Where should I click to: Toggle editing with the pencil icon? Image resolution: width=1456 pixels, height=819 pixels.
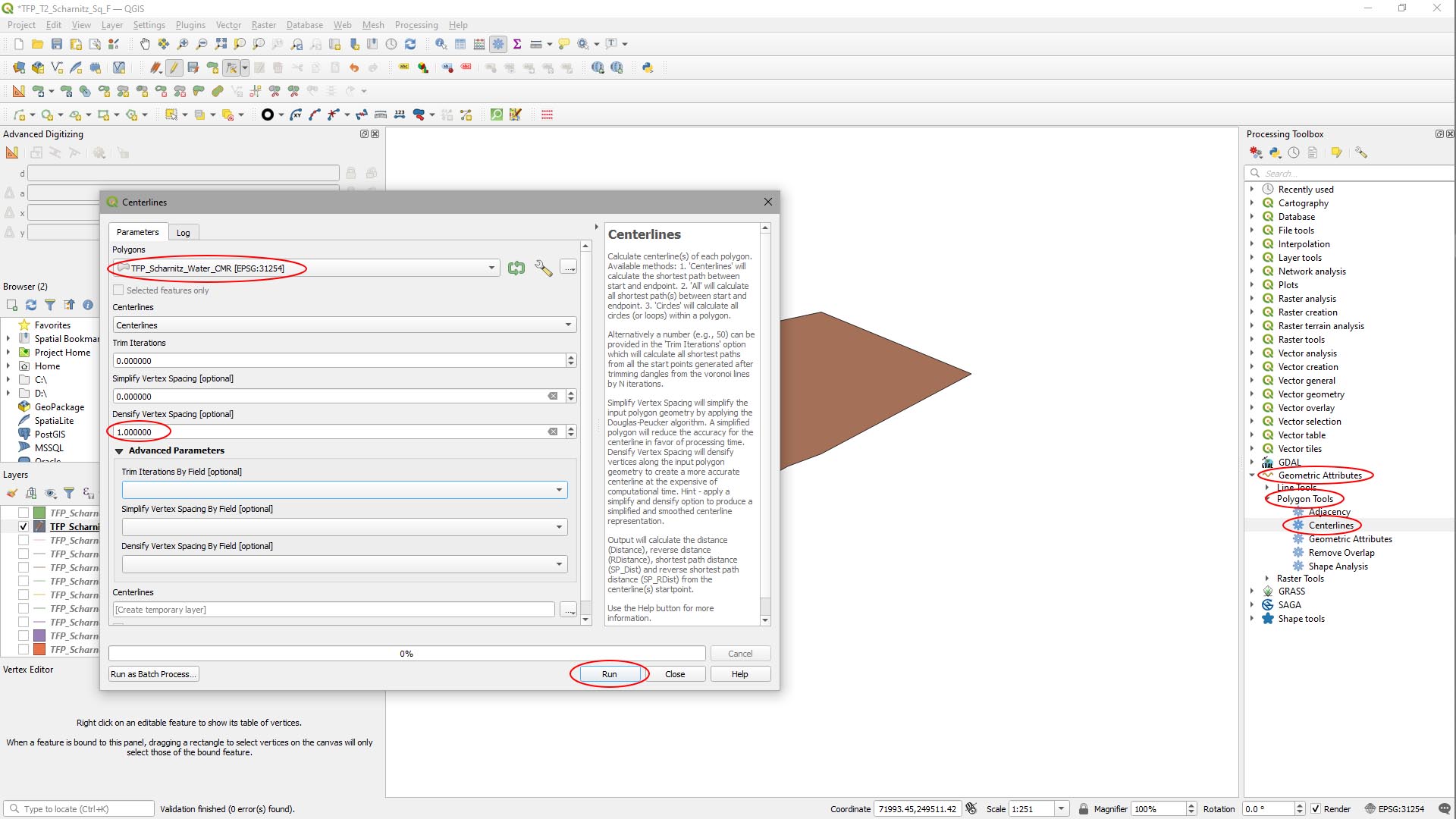[174, 67]
